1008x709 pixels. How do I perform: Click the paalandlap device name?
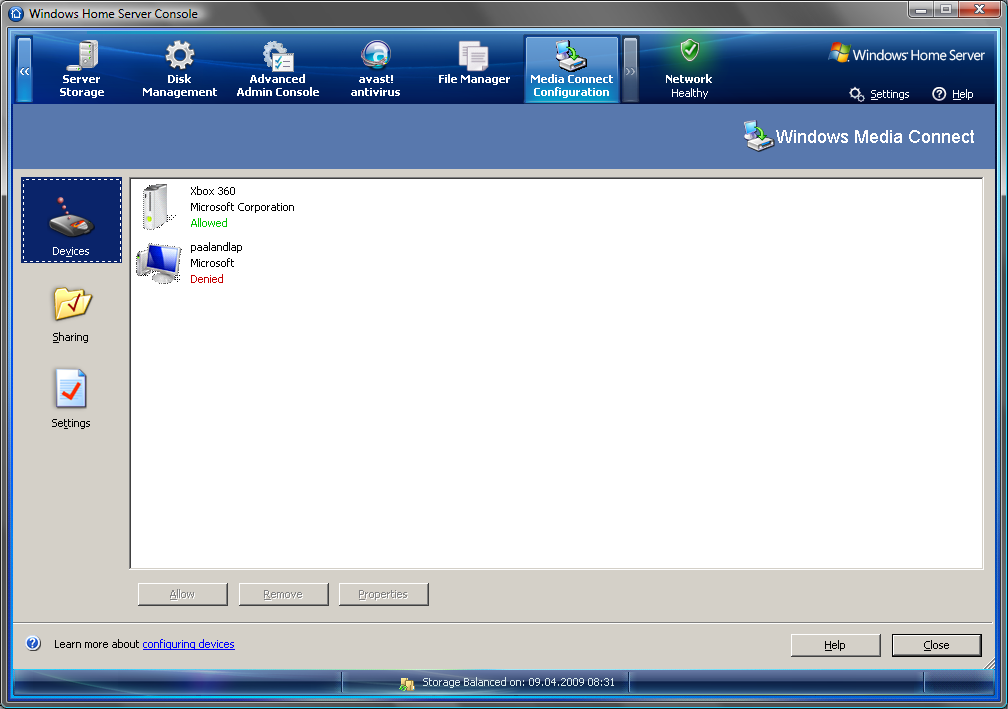coord(216,247)
